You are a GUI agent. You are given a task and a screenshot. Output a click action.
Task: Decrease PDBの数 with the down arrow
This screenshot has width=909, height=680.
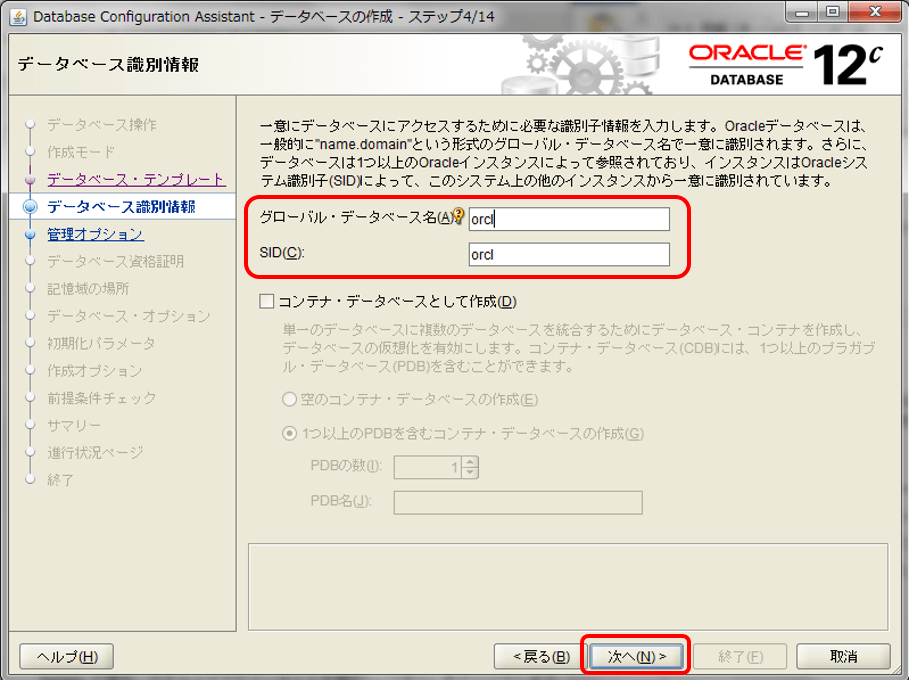(x=470, y=473)
